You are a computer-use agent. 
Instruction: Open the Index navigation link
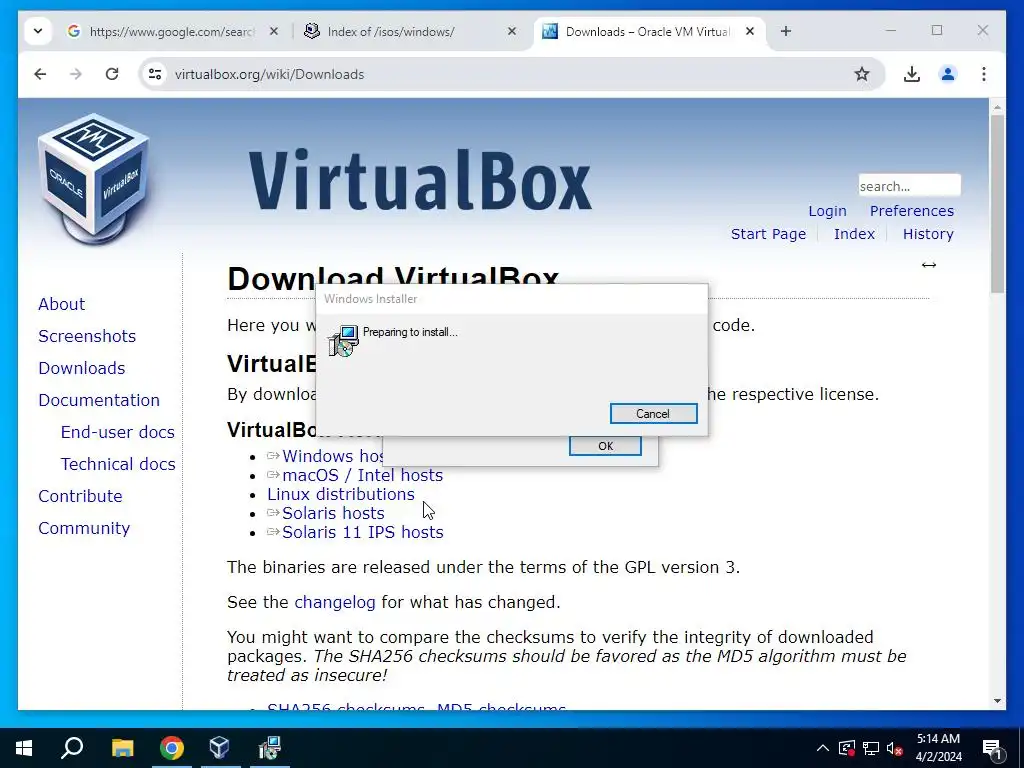[854, 234]
